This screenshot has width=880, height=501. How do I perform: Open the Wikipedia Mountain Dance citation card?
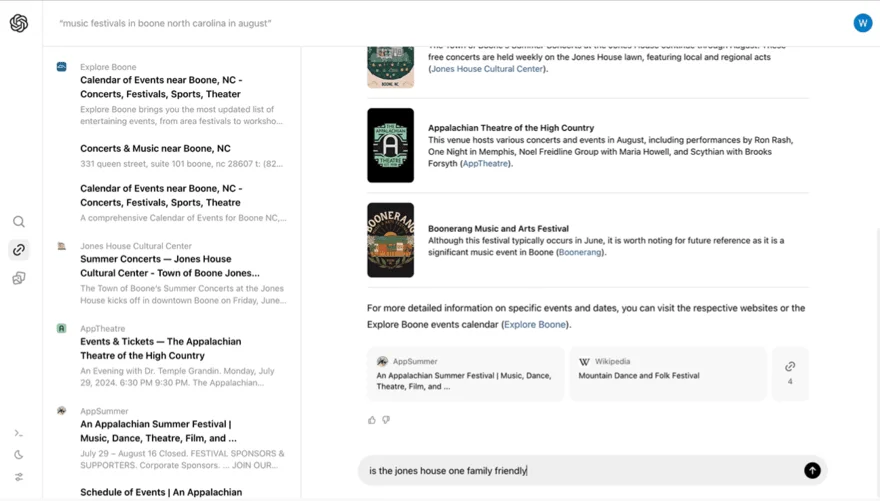coord(668,374)
